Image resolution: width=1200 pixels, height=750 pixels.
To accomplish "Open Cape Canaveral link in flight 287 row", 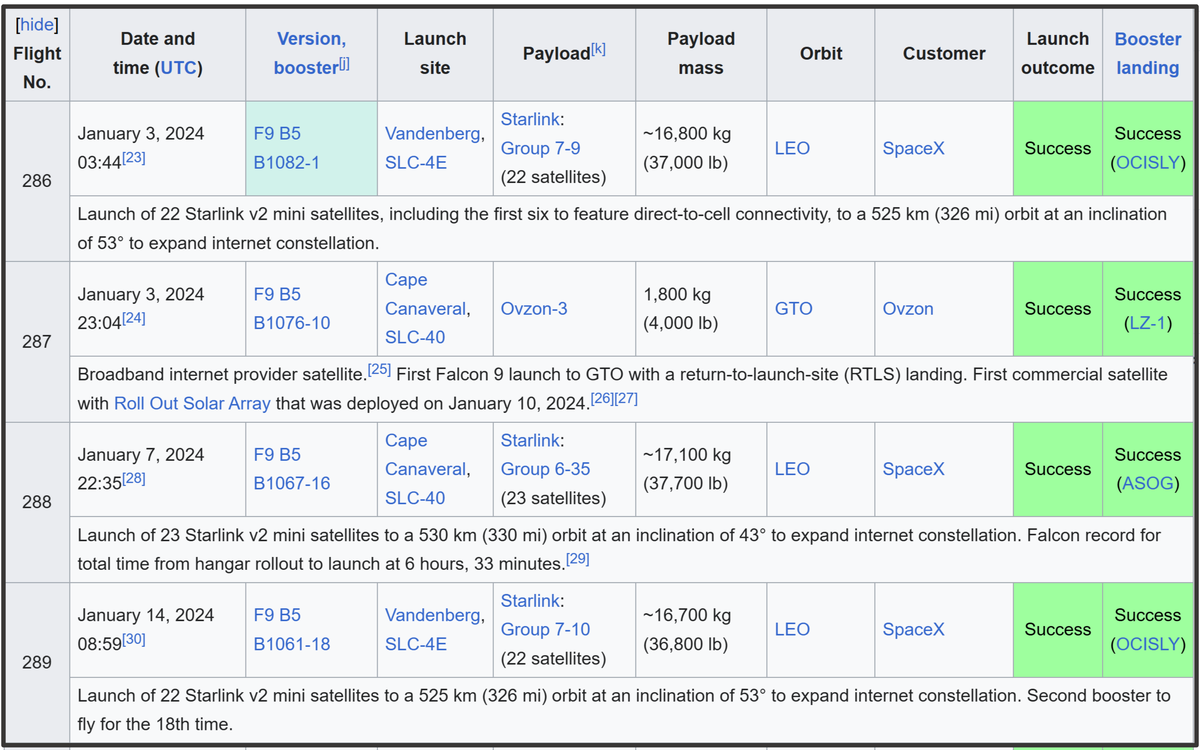I will (427, 294).
